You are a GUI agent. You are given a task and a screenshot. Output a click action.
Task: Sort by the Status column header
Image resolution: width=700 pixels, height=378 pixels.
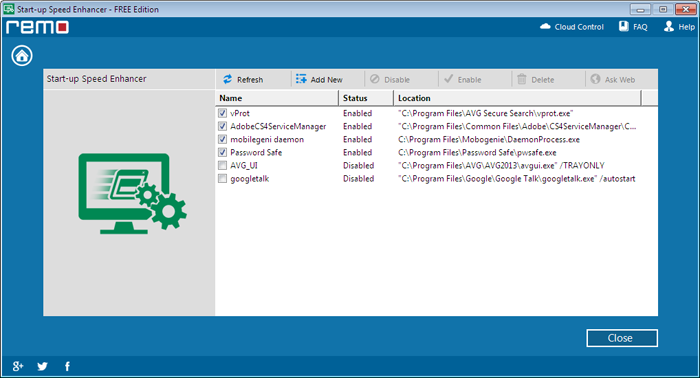pos(366,98)
